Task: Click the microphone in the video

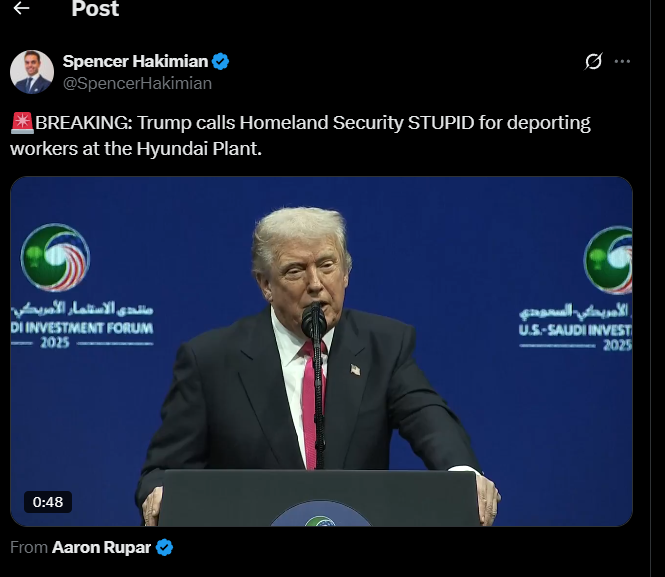Action: point(314,320)
